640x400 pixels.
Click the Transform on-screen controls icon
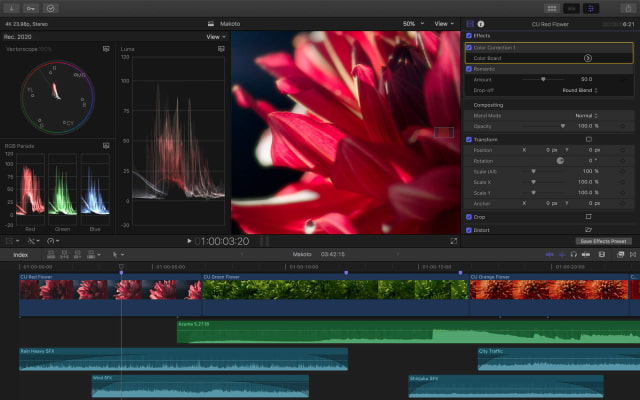(x=588, y=139)
